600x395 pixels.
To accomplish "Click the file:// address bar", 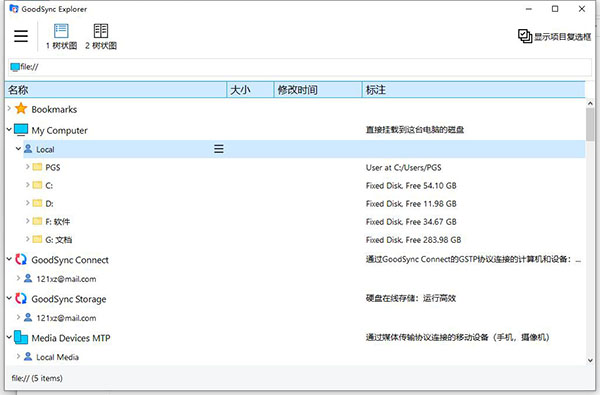I will (x=300, y=67).
